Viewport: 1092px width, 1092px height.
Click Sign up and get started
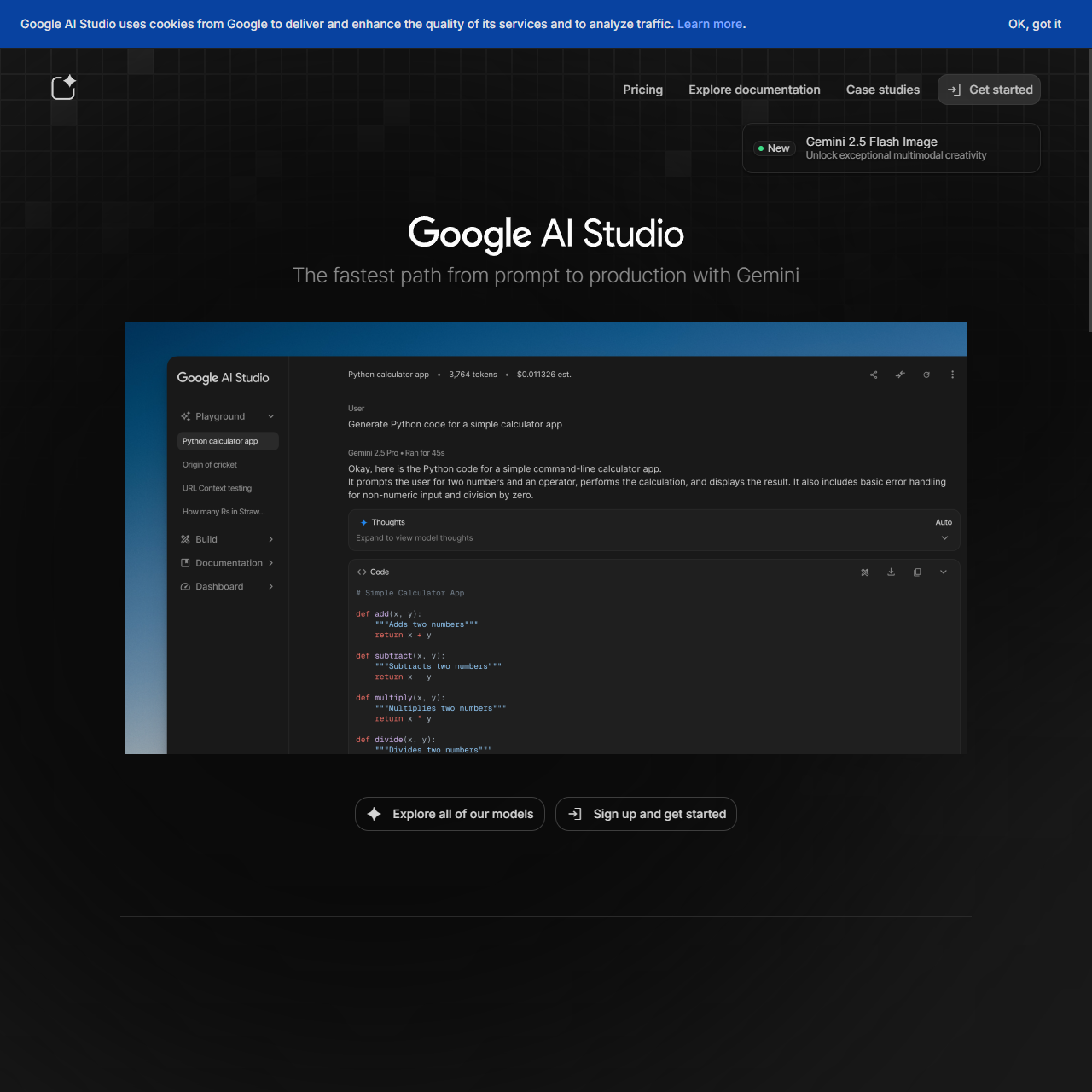tap(646, 814)
